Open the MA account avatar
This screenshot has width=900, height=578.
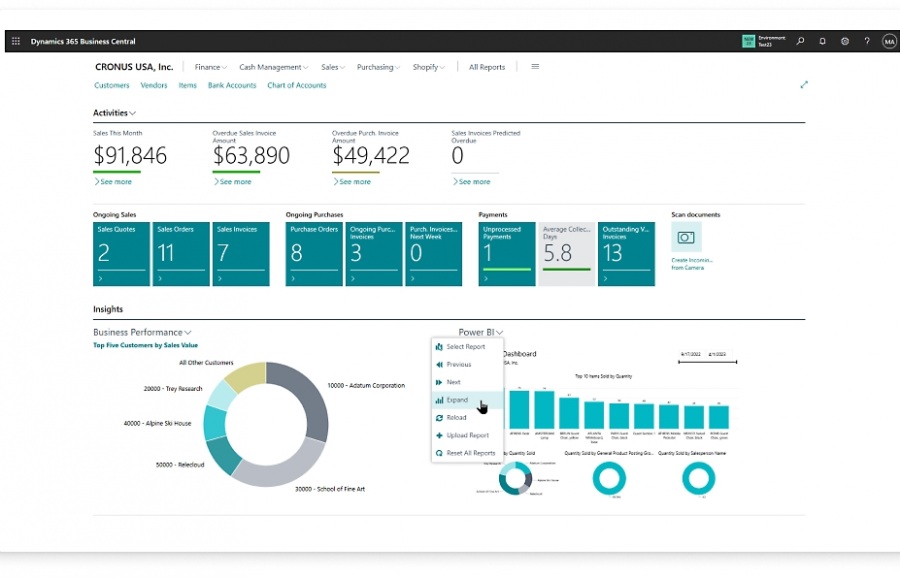(x=888, y=41)
